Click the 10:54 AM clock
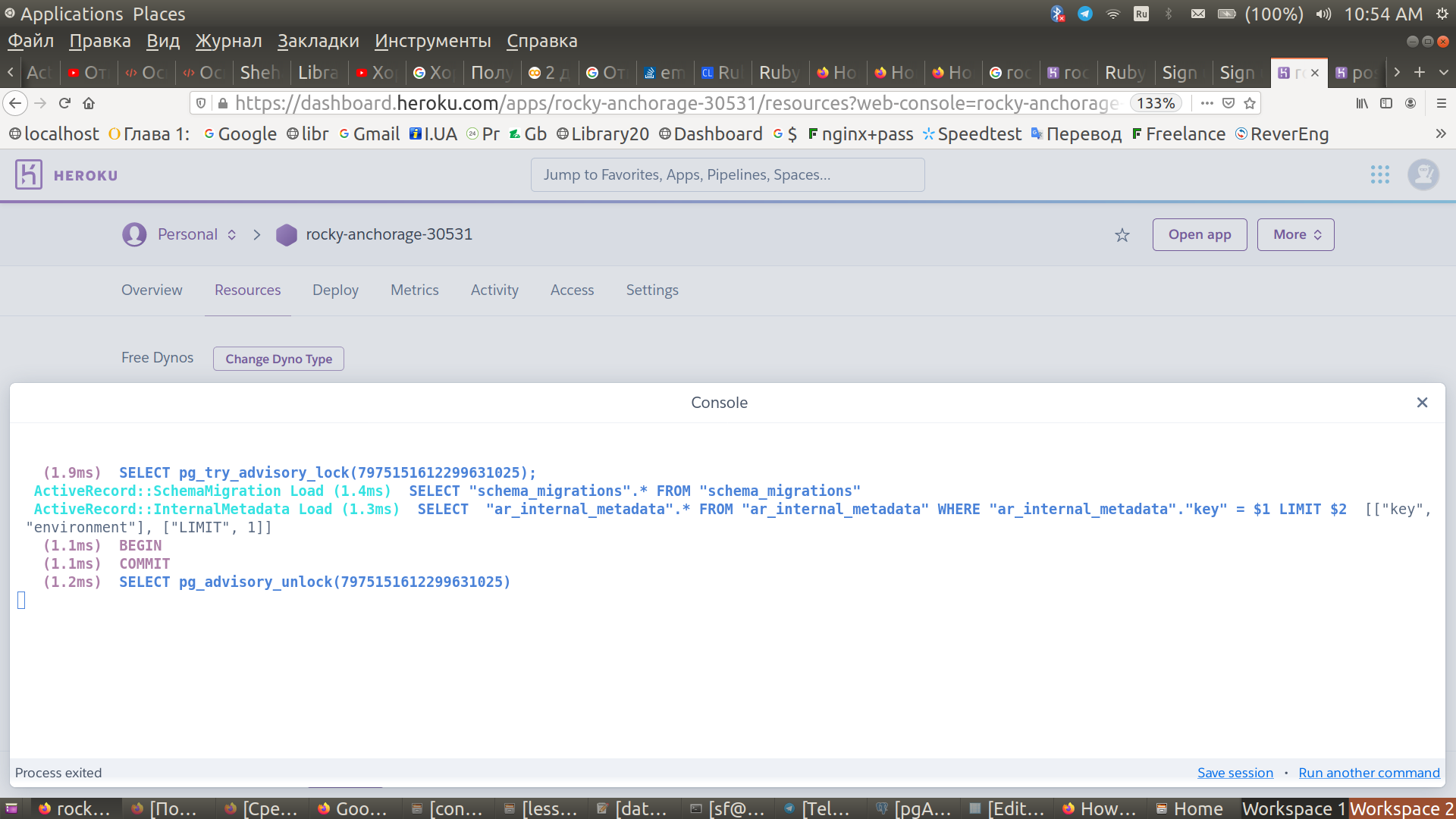Viewport: 1456px width, 819px height. 1383,14
